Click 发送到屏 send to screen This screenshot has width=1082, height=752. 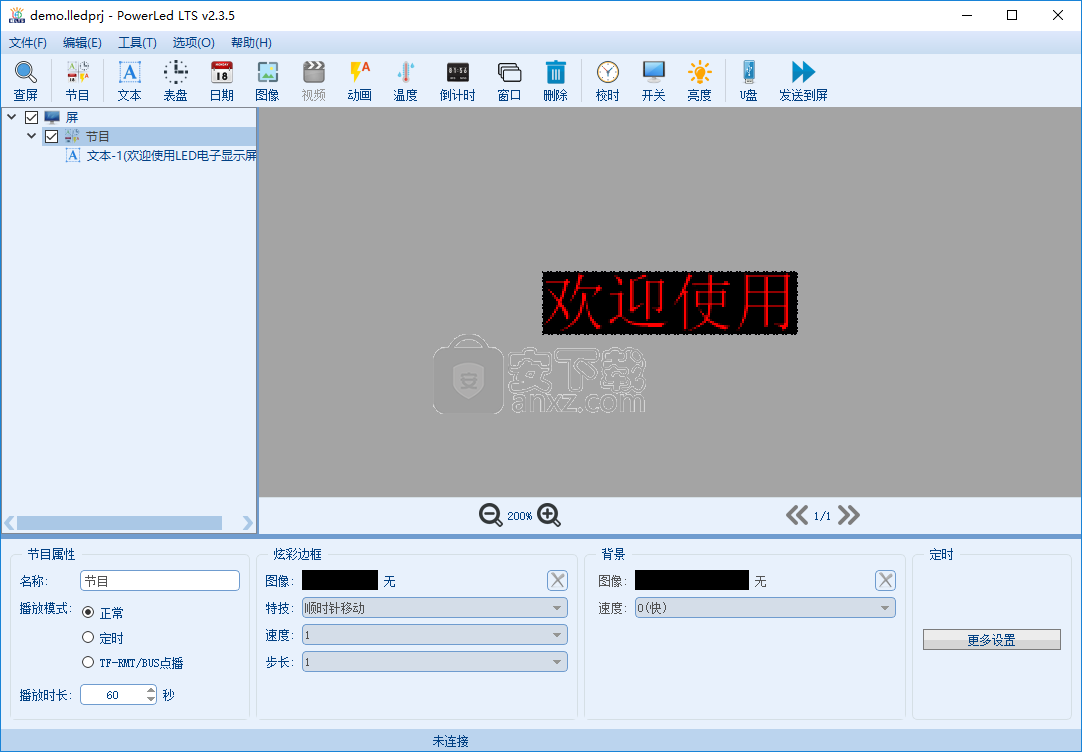tap(803, 81)
